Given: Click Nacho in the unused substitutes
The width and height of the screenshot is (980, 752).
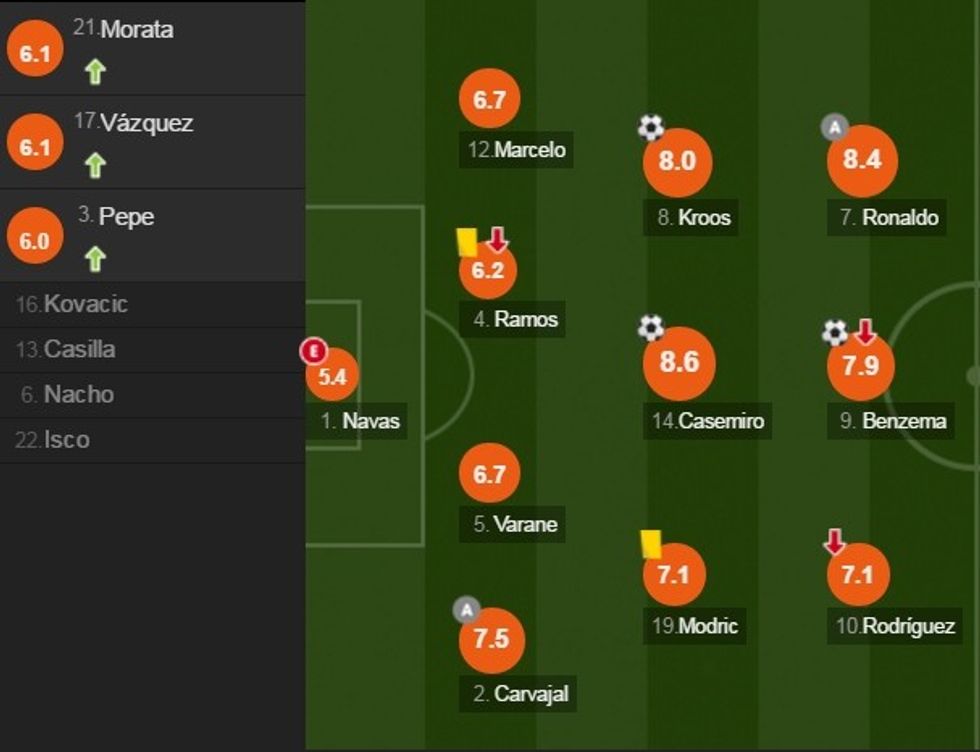Looking at the screenshot, I should (78, 394).
